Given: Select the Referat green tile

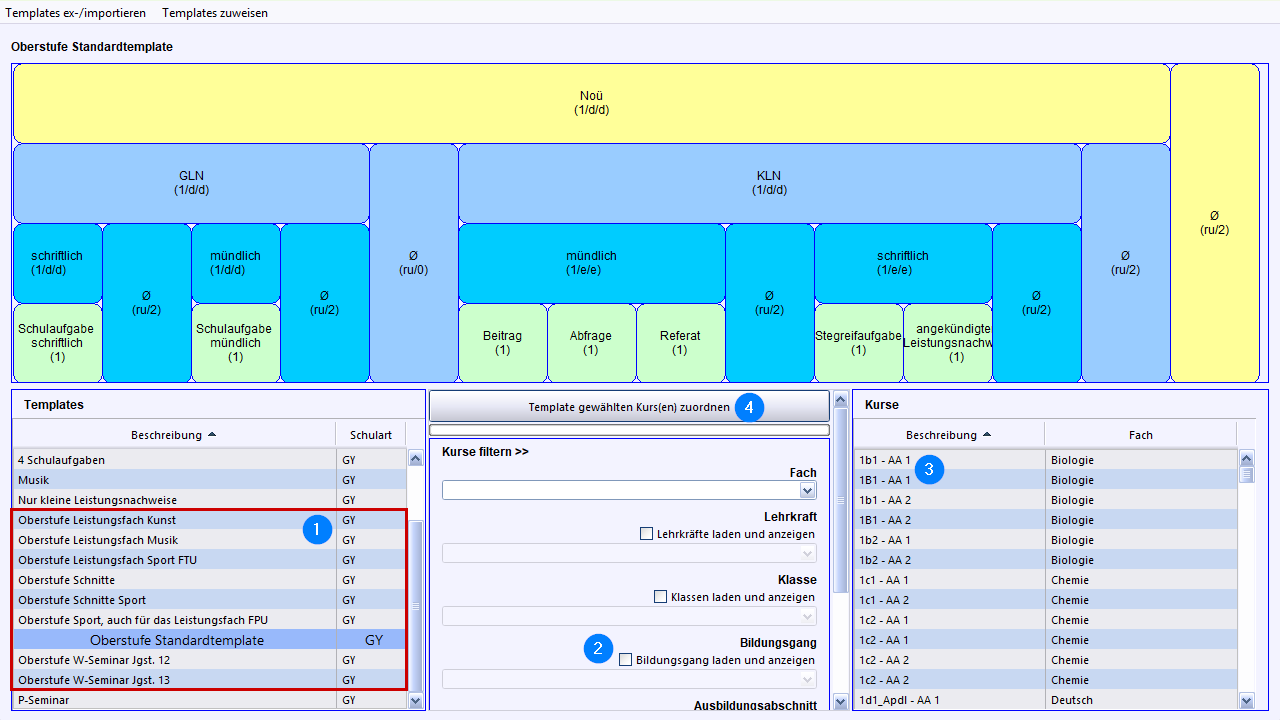Looking at the screenshot, I should coord(680,343).
